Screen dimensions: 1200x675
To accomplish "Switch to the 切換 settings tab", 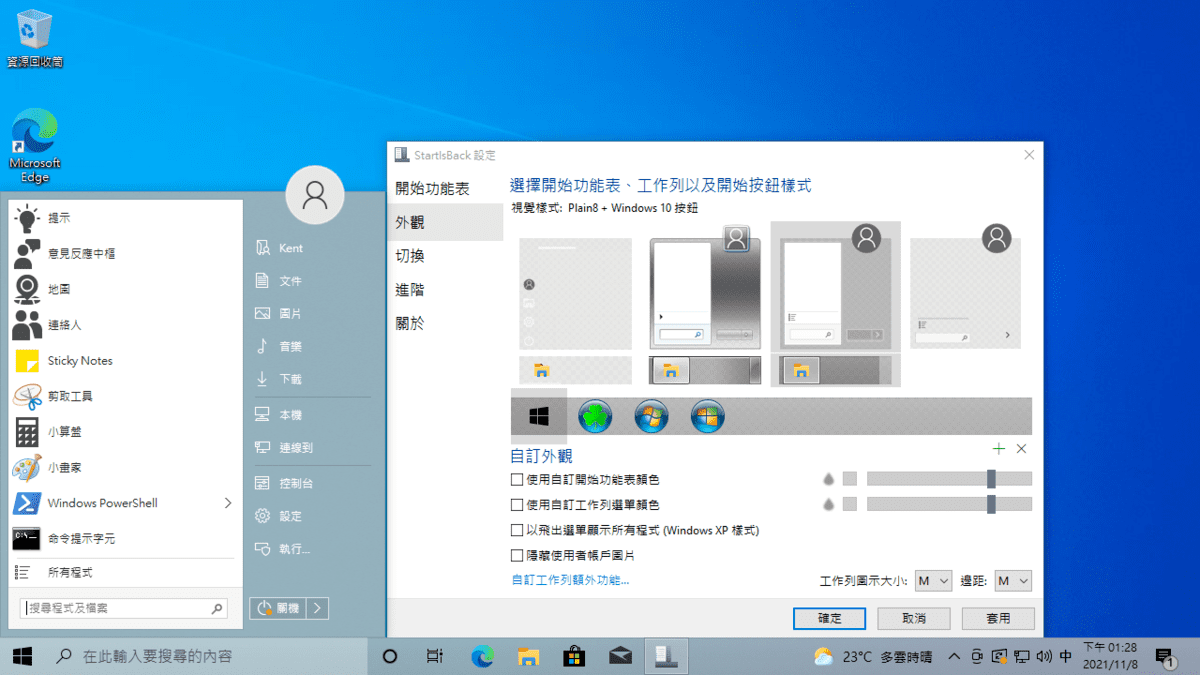I will [x=410, y=256].
